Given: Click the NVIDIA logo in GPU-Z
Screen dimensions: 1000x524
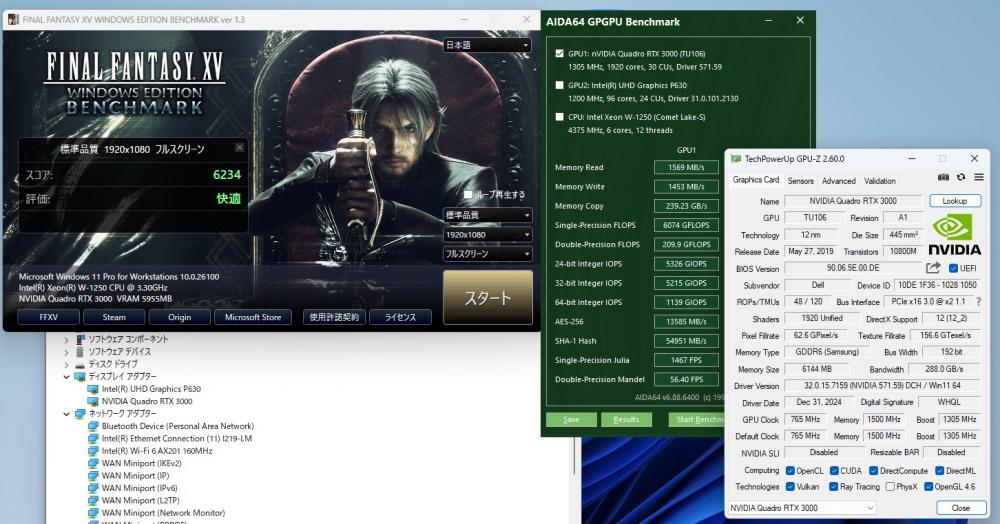Looking at the screenshot, I should tap(954, 235).
